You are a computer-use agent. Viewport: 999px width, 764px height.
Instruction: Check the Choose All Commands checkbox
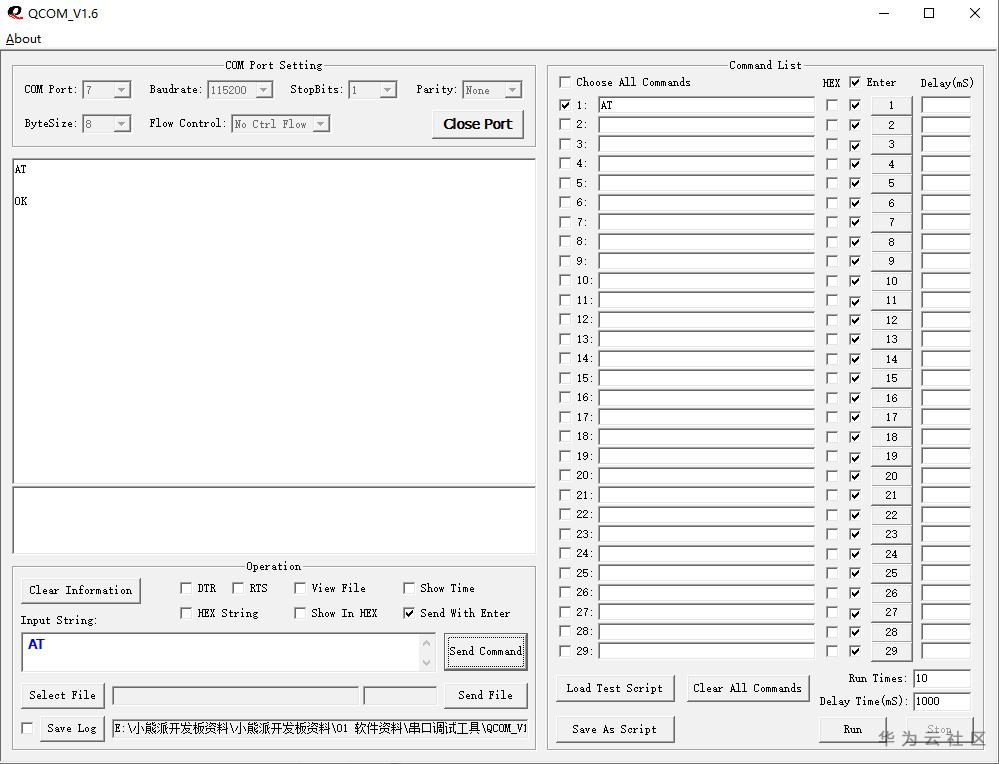(x=564, y=82)
